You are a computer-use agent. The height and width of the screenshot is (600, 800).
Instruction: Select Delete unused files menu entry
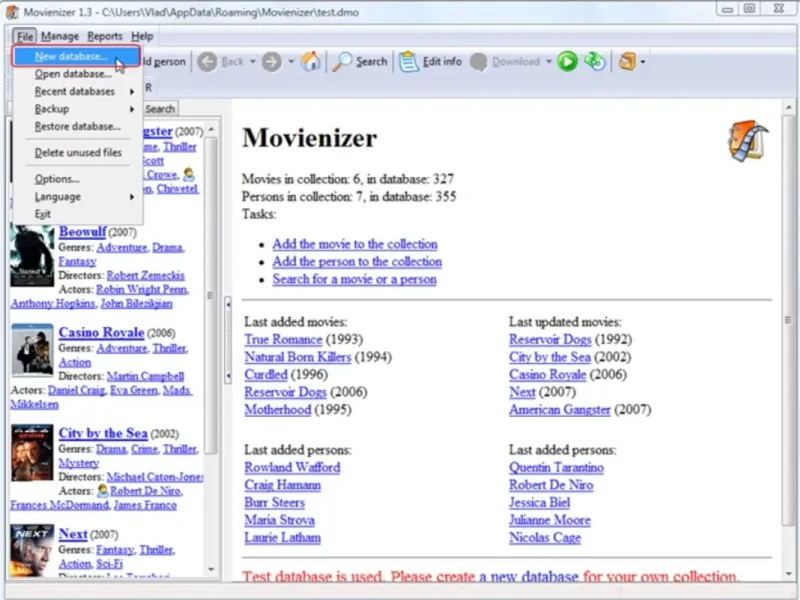pos(78,153)
